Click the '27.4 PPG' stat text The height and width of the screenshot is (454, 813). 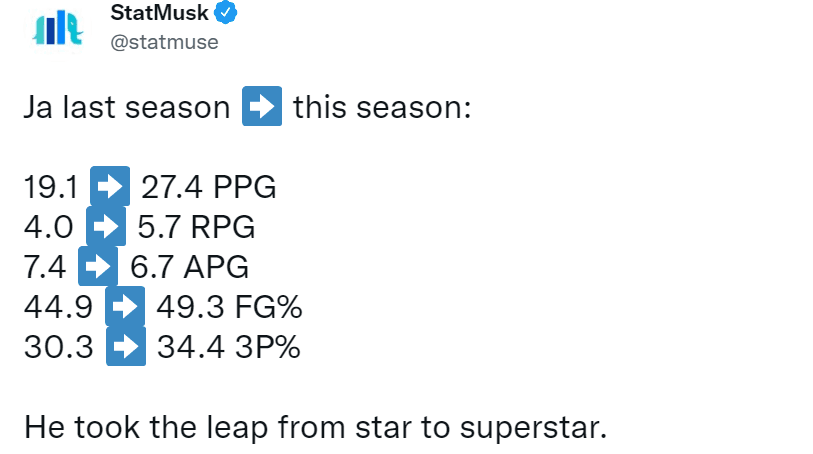click(x=209, y=187)
